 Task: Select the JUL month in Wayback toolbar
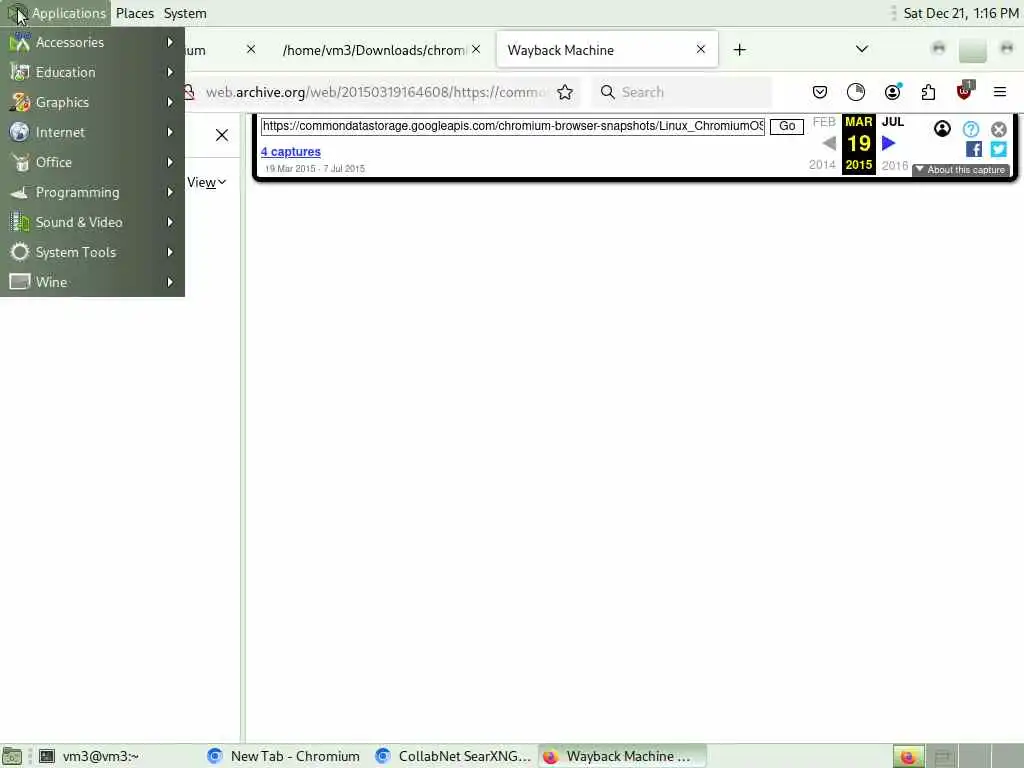pyautogui.click(x=893, y=121)
